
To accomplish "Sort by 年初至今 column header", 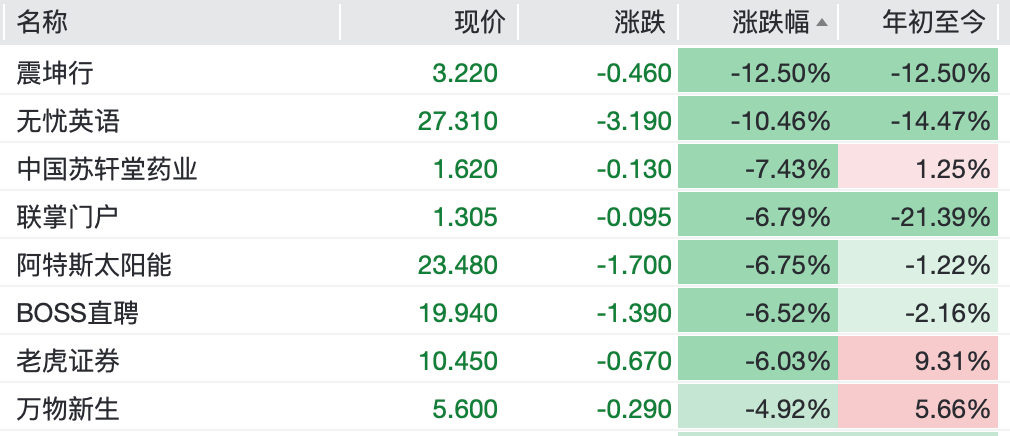I will [x=933, y=22].
